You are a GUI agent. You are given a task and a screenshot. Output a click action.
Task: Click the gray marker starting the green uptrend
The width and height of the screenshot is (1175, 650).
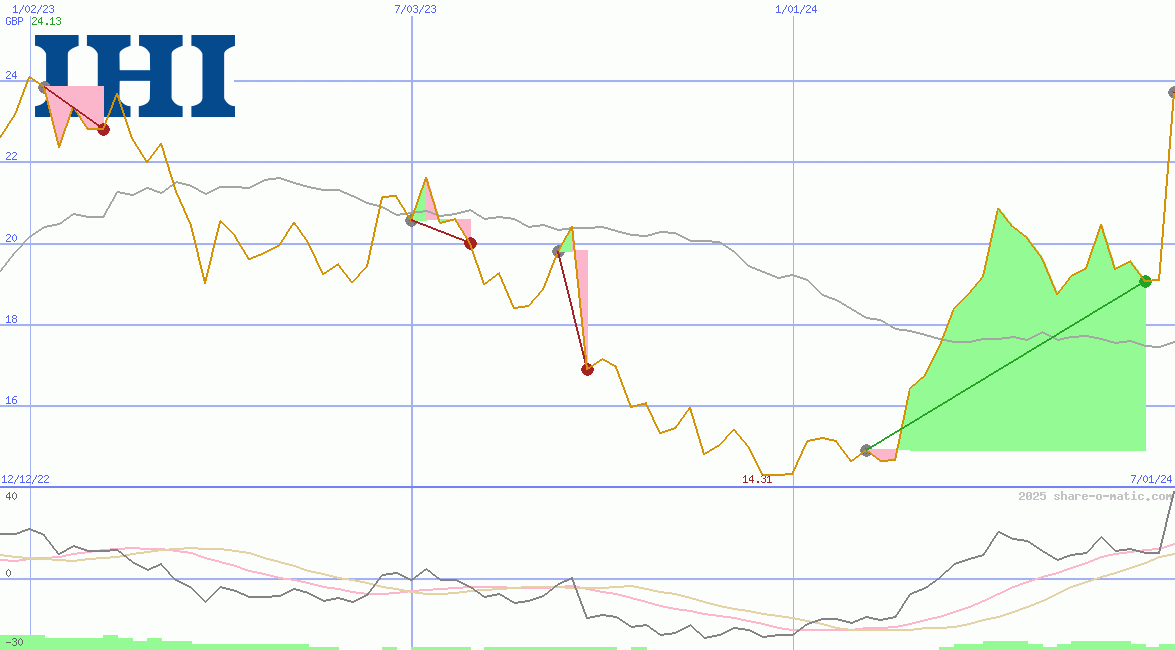pyautogui.click(x=866, y=450)
